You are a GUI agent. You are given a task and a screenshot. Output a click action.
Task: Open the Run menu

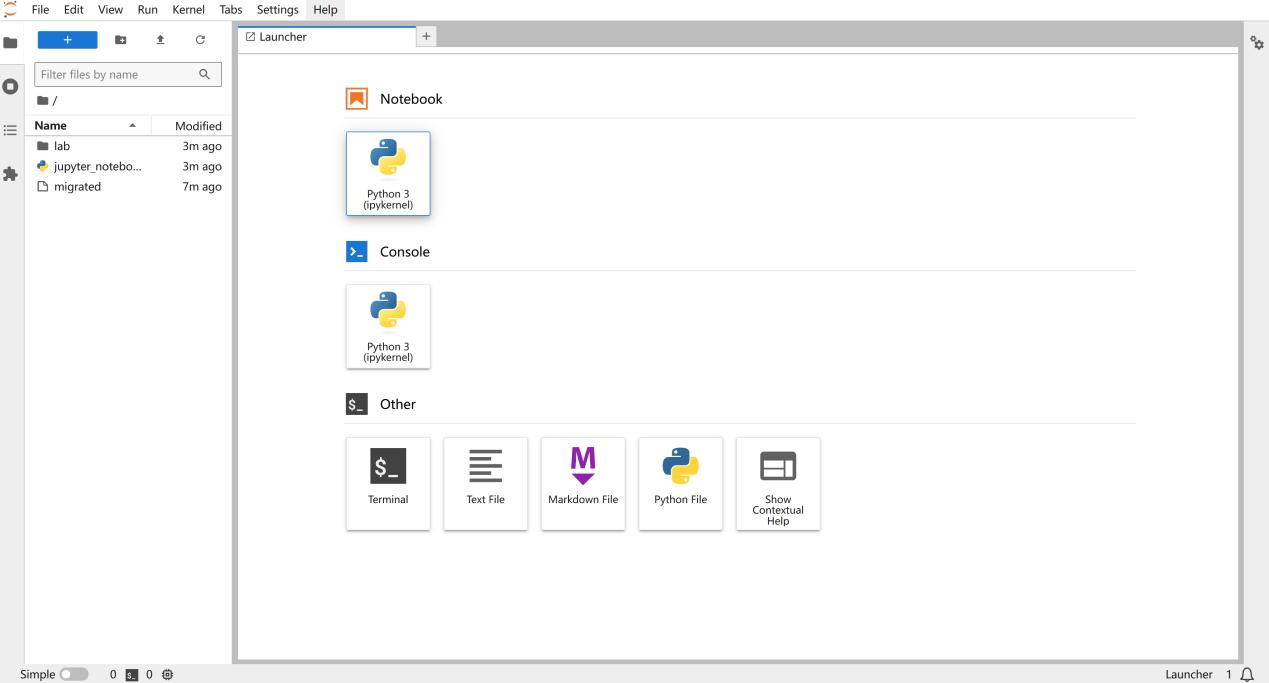point(148,9)
